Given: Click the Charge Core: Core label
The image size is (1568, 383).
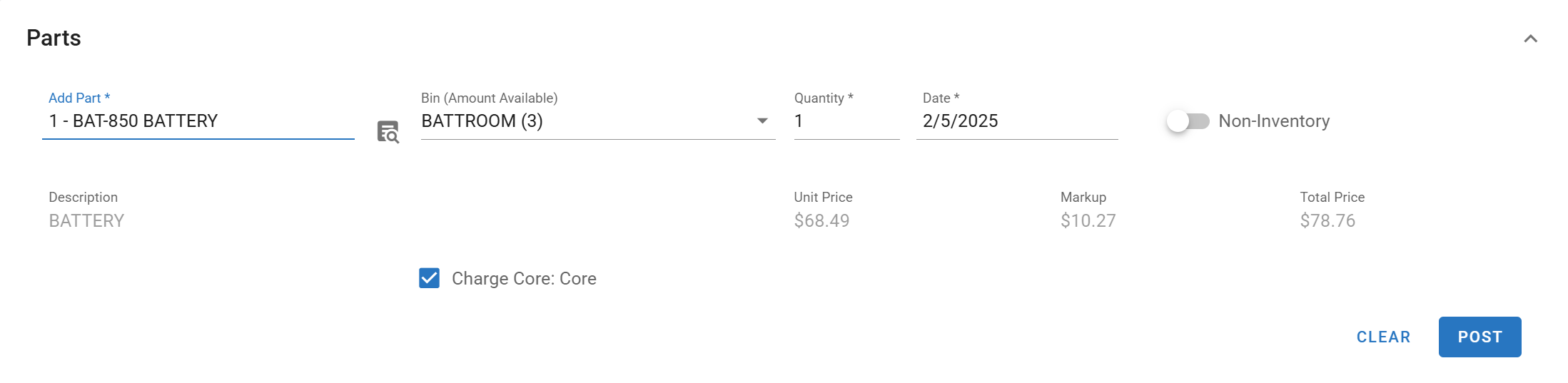Looking at the screenshot, I should [524, 279].
